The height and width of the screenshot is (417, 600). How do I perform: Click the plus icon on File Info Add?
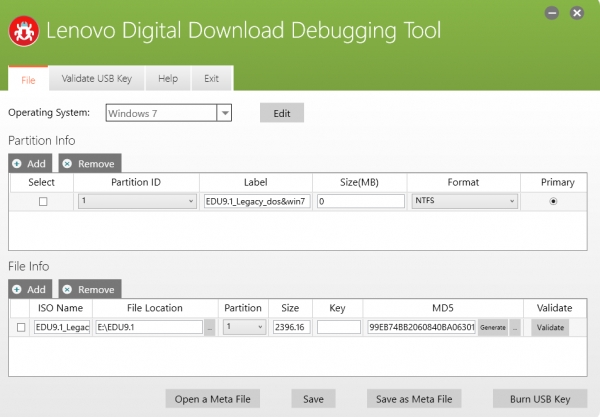click(16, 290)
